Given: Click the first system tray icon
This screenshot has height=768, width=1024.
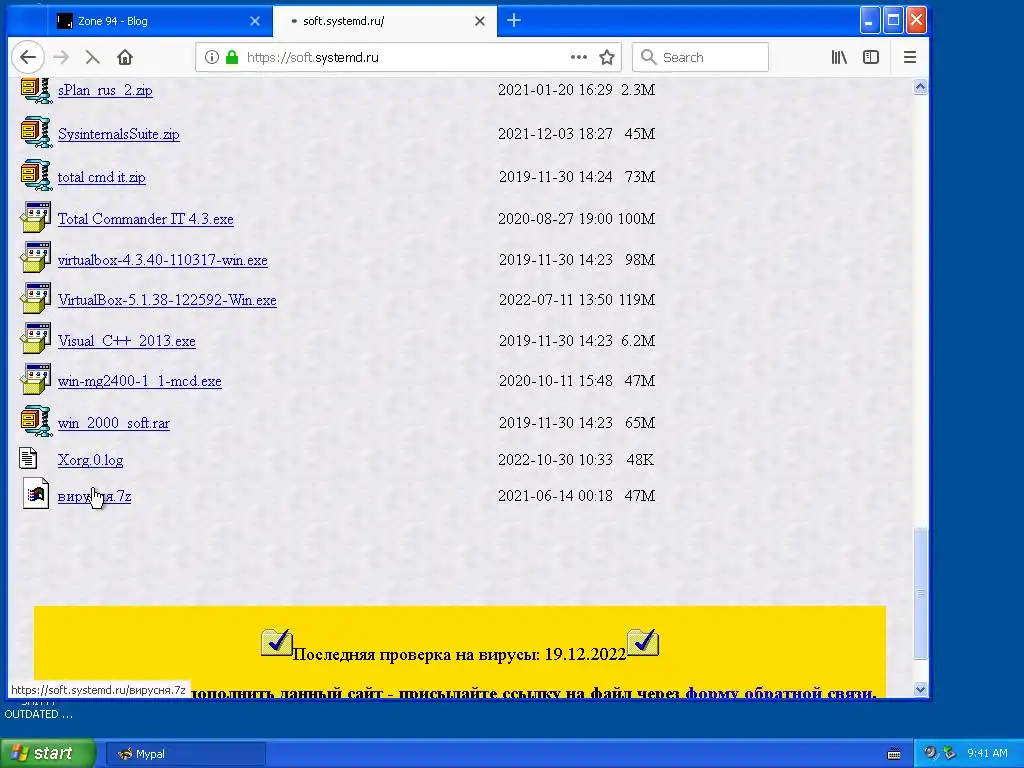Looking at the screenshot, I should click(931, 753).
